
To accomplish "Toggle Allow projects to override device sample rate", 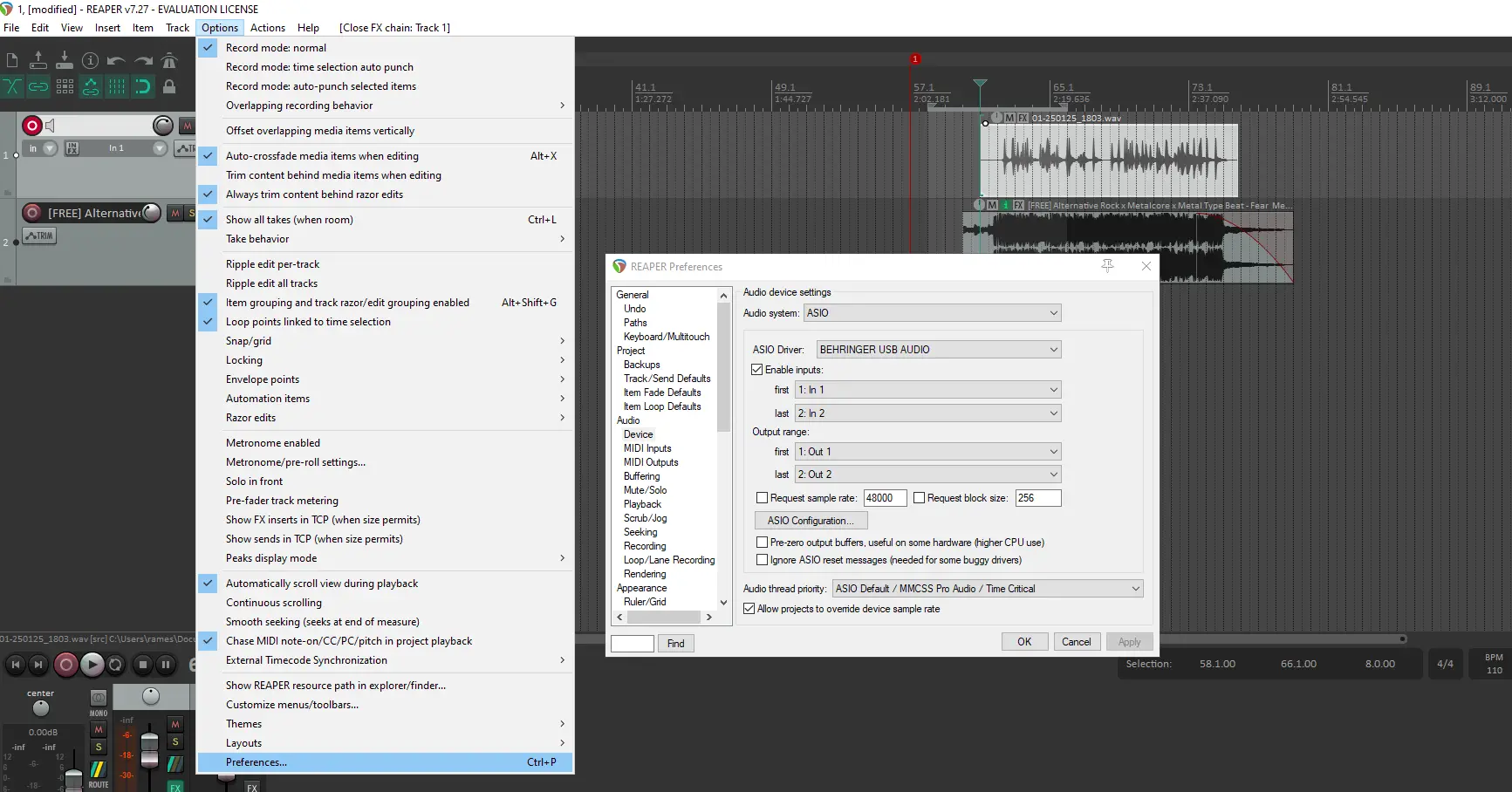I will pos(749,609).
